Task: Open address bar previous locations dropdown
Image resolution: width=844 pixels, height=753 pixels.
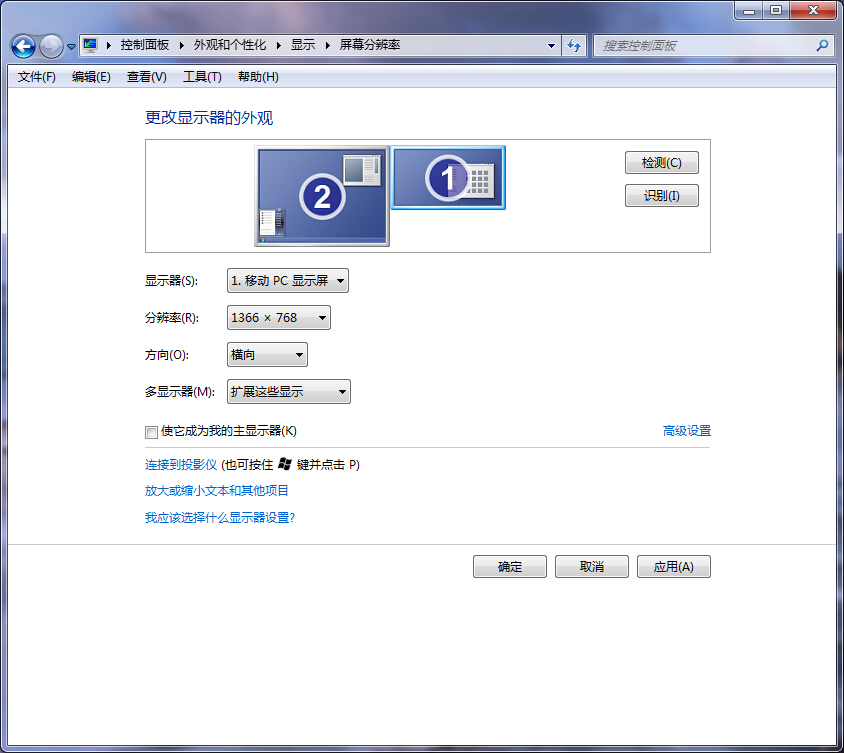Action: tap(551, 46)
